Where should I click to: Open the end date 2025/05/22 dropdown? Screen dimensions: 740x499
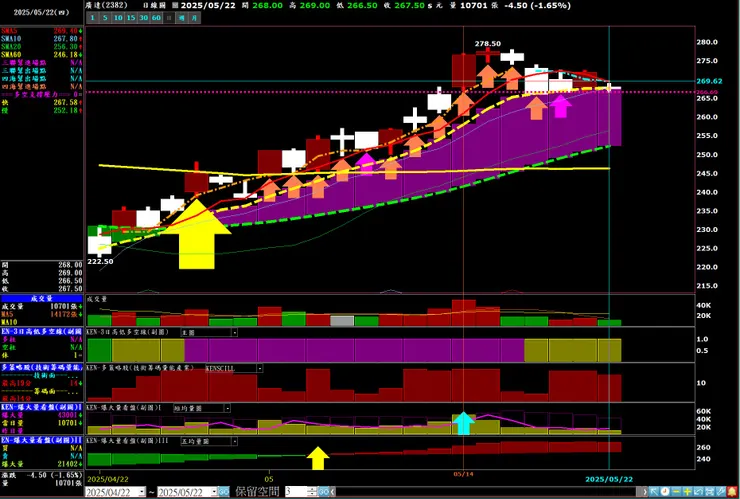(x=214, y=492)
